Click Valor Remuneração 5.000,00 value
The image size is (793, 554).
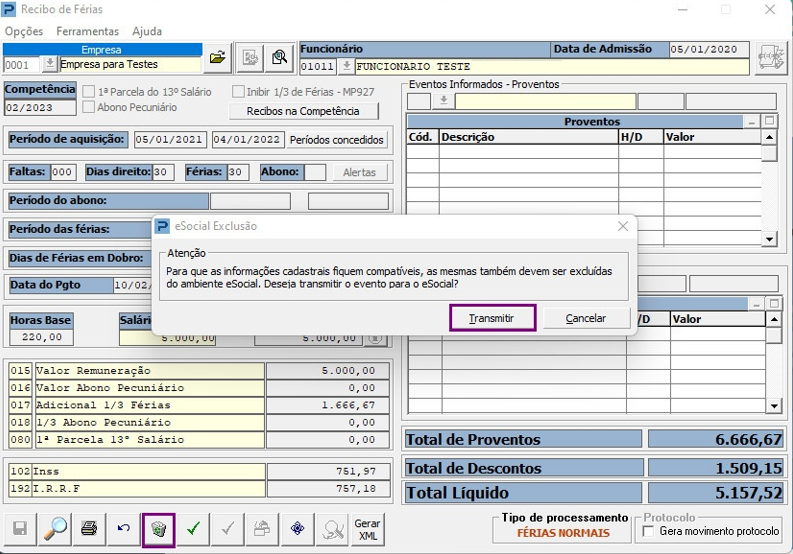pyautogui.click(x=328, y=371)
